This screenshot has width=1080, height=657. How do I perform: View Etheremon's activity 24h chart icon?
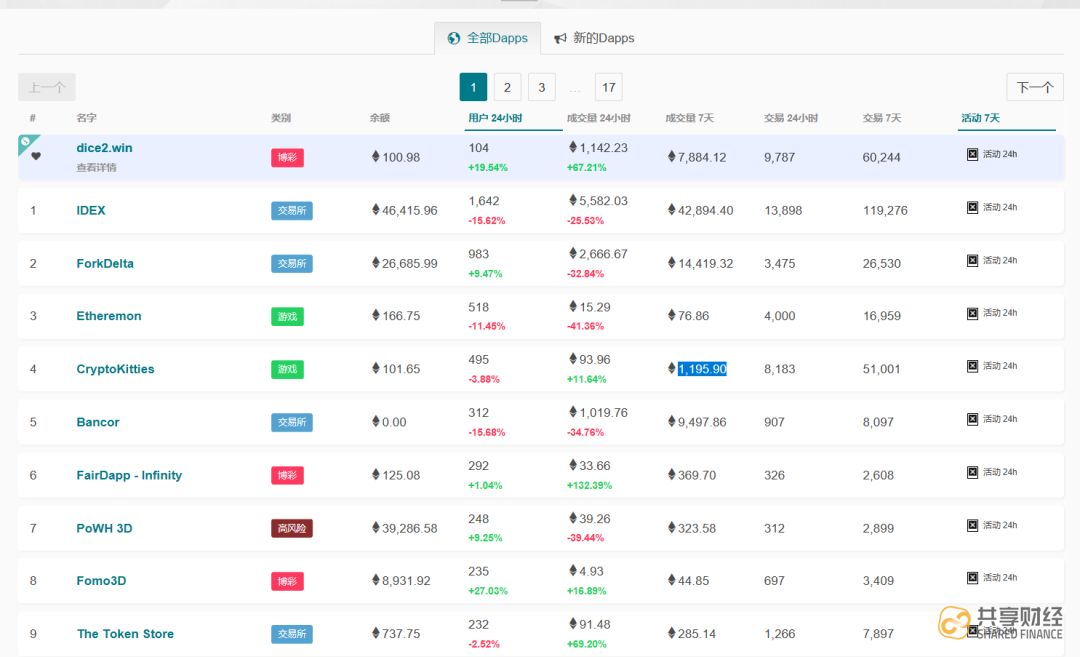point(972,313)
